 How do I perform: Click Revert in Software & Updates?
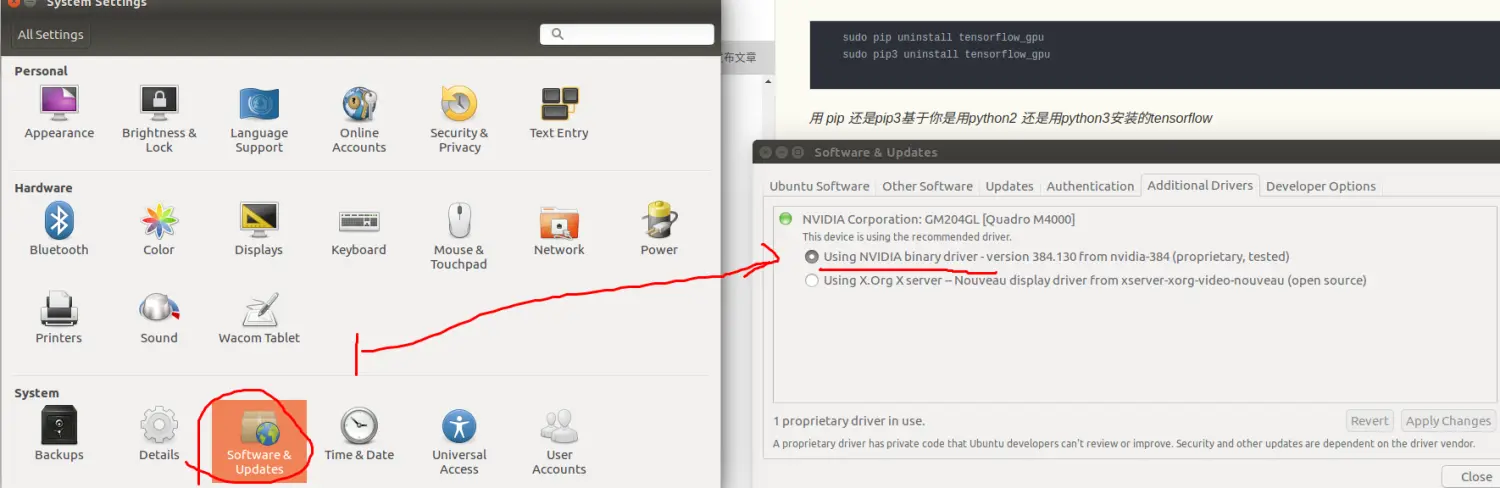coord(1369,421)
